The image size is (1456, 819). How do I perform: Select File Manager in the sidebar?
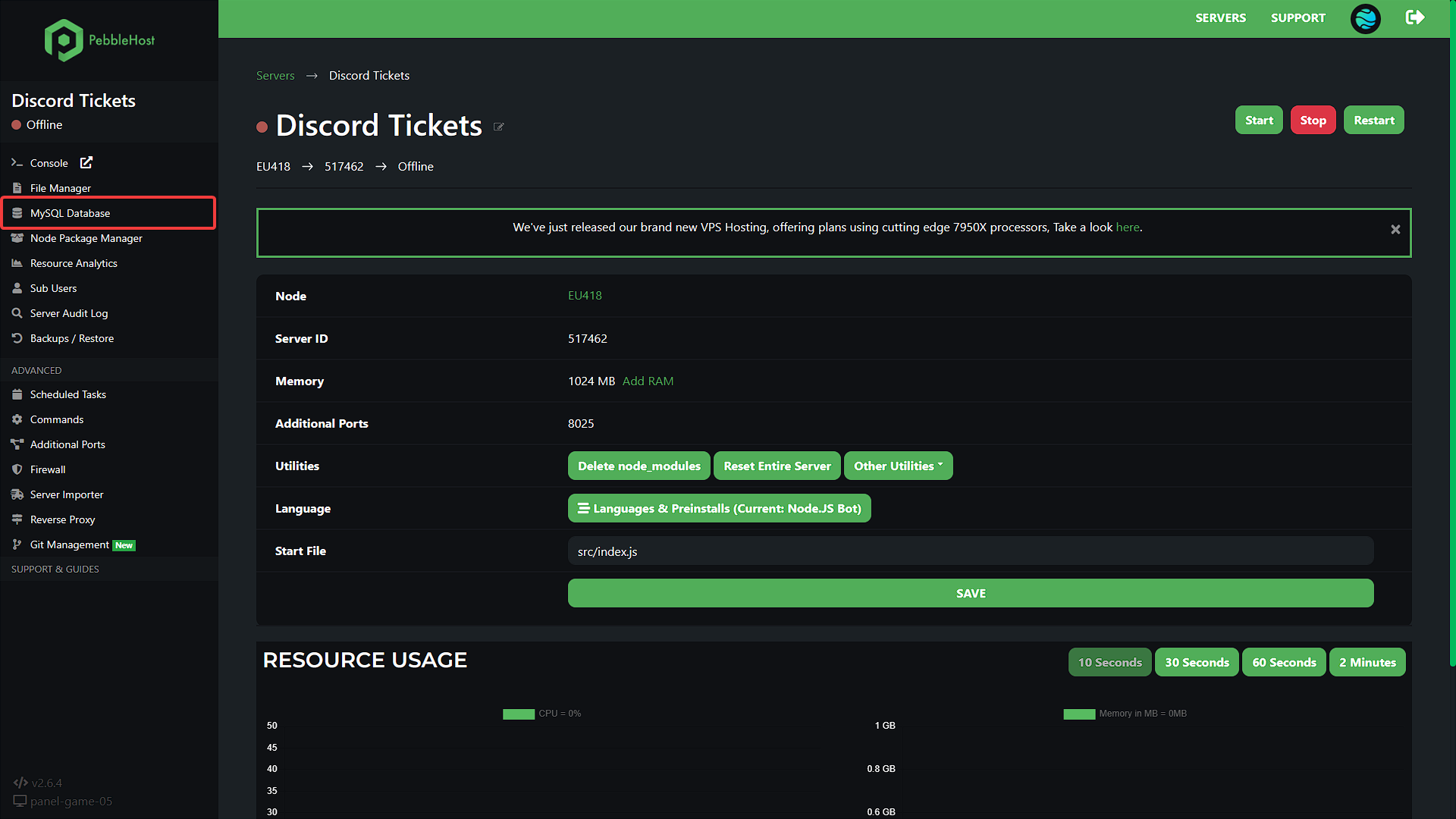61,187
